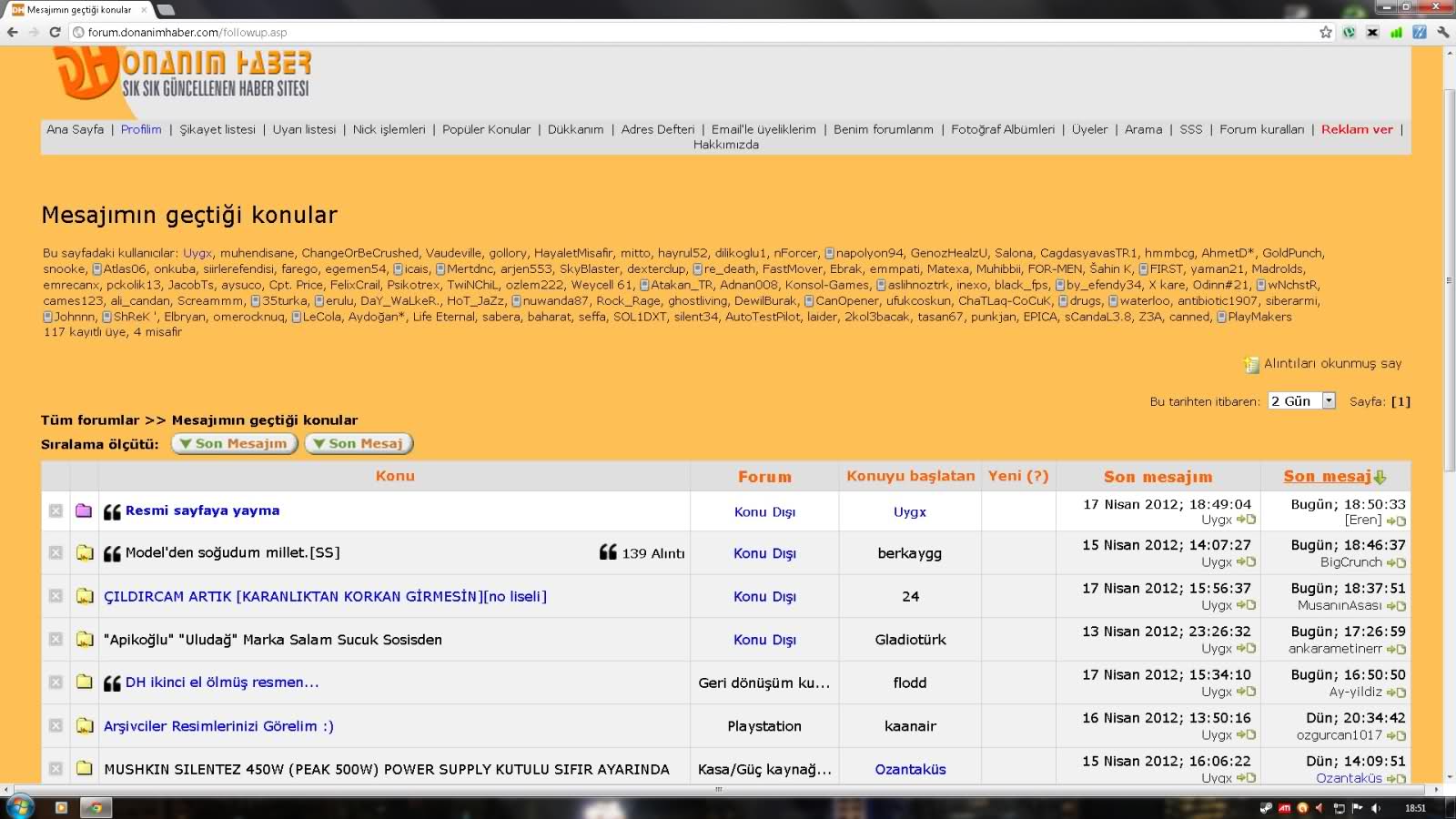Open the Chrome wrench settings menu
Viewport: 1456px width, 819px height.
(x=1443, y=32)
